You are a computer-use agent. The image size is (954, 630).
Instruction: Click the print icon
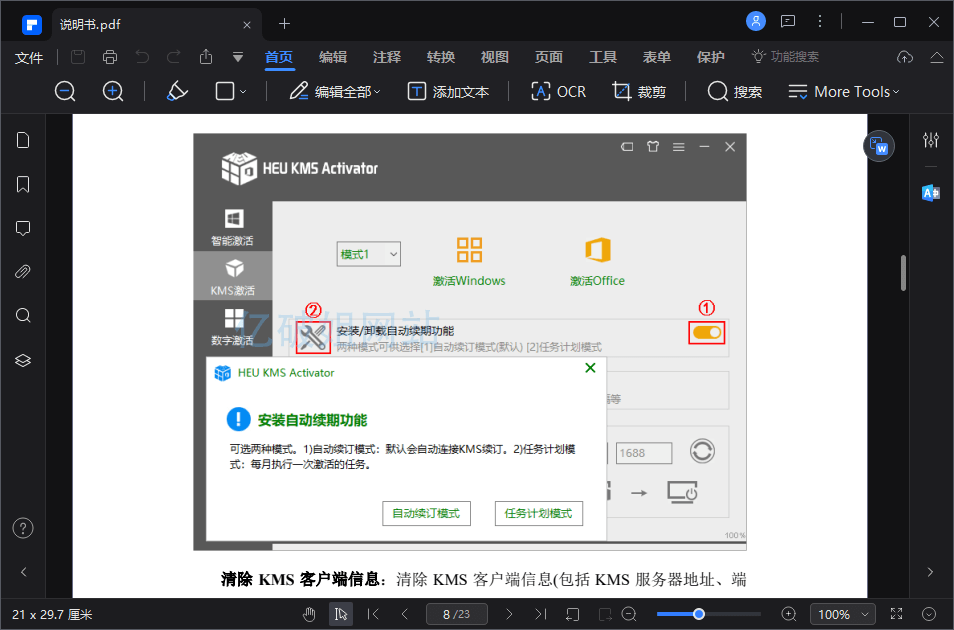[110, 57]
